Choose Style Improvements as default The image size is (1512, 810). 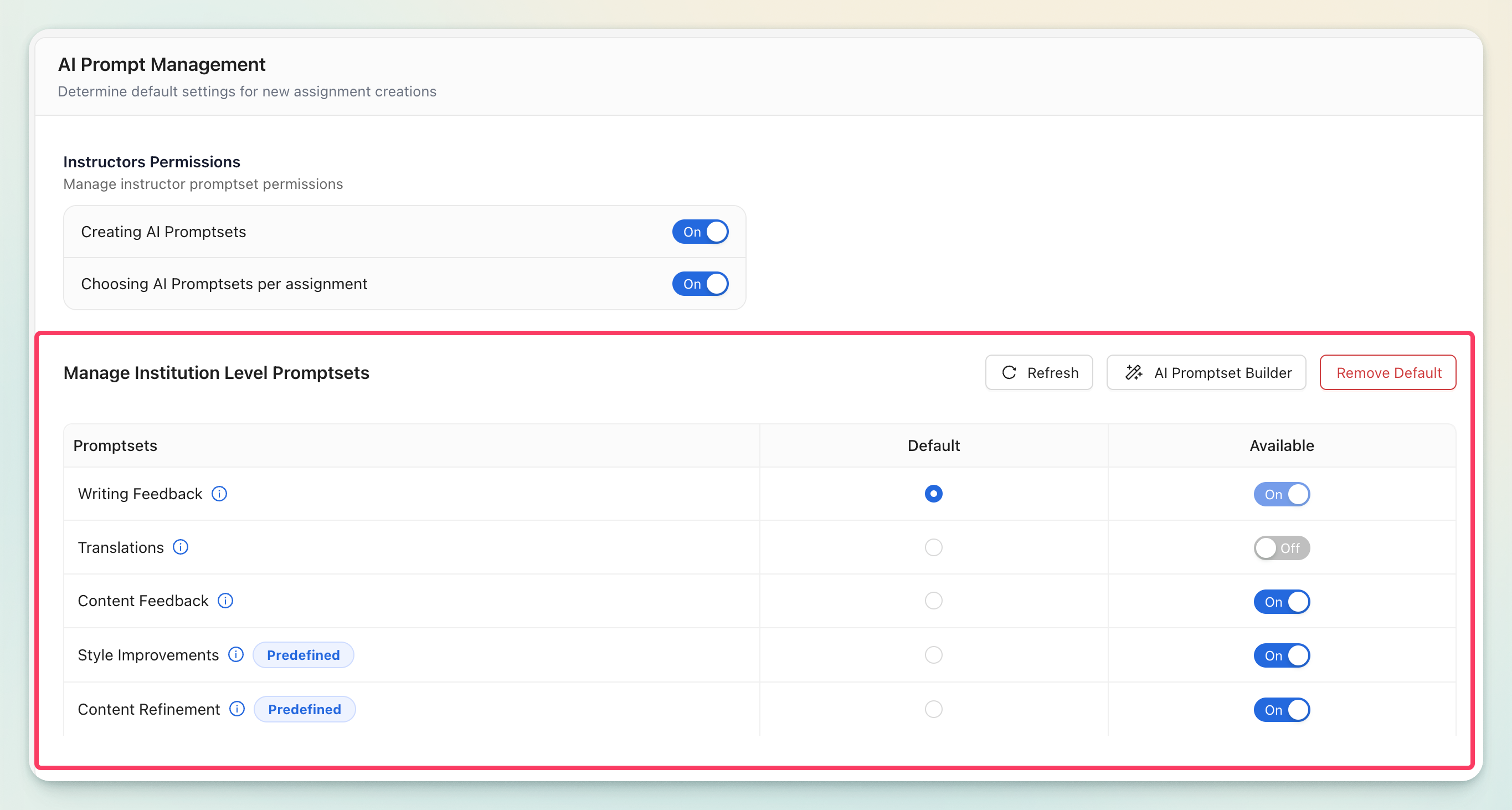click(x=933, y=654)
